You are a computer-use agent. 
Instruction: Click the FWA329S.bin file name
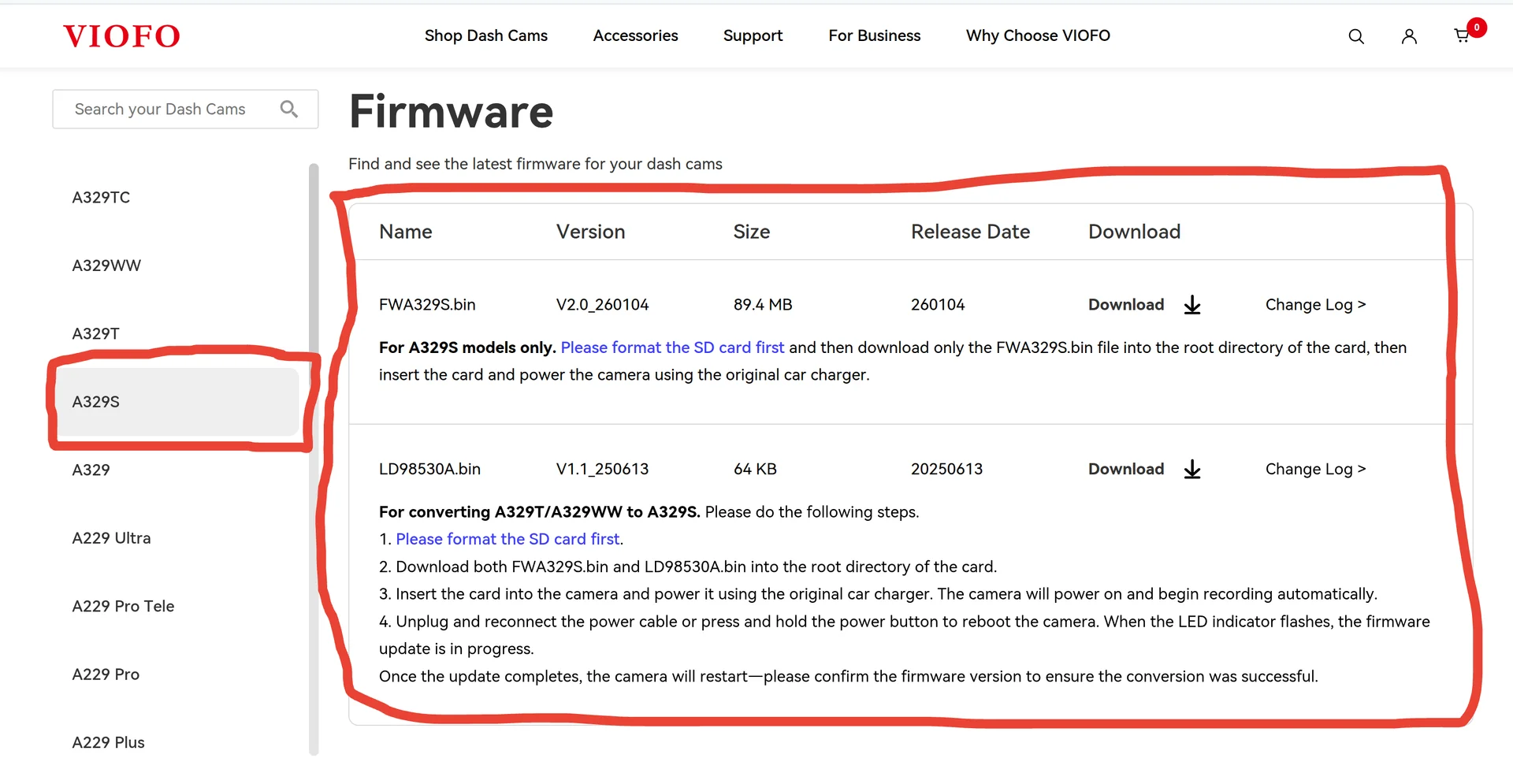coord(427,305)
